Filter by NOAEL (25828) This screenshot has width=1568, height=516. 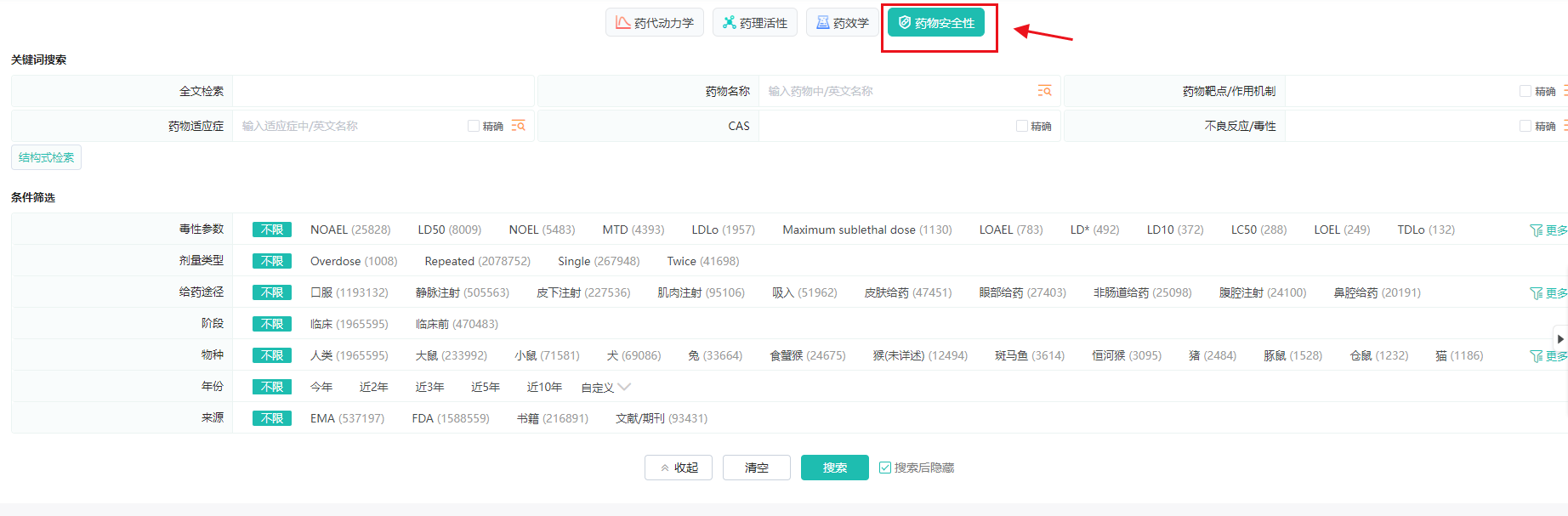point(350,230)
